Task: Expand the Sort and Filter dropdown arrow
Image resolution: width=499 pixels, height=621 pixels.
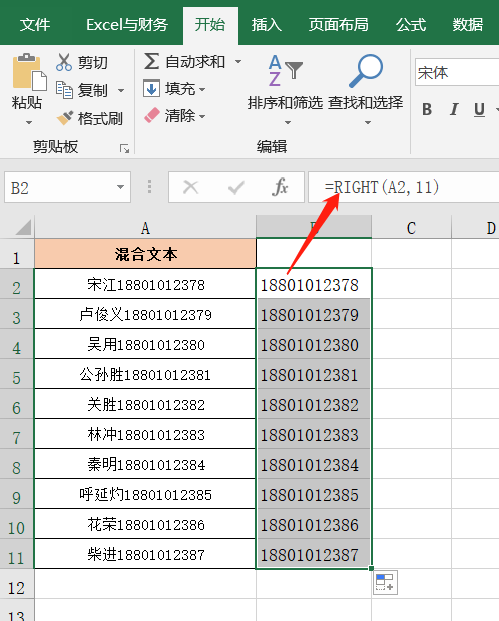Action: [x=288, y=122]
